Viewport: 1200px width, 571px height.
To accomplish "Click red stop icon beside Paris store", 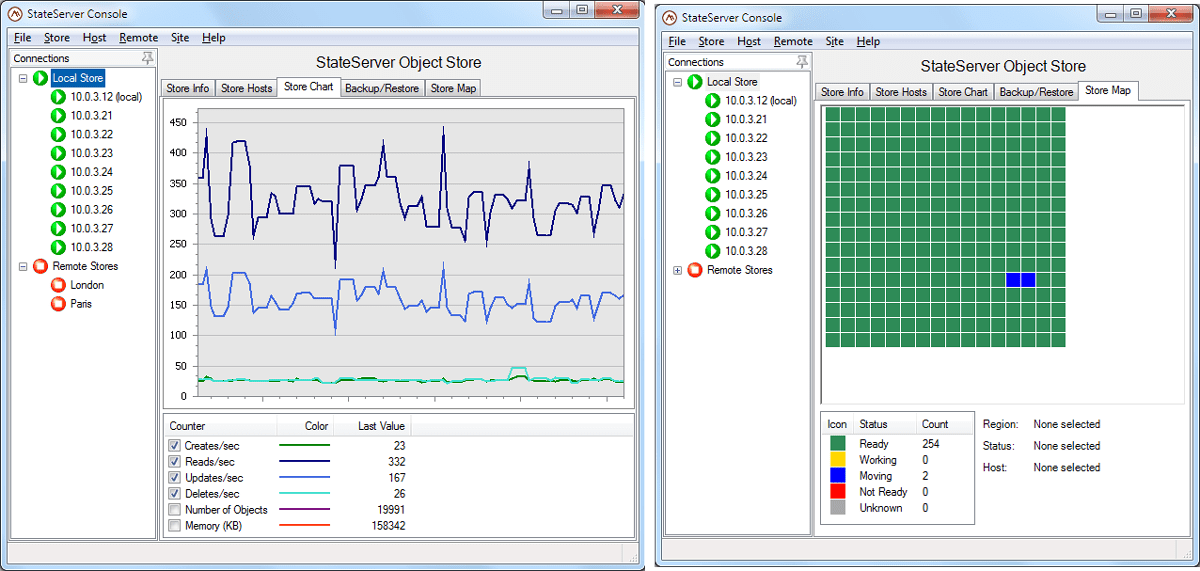I will coord(59,304).
